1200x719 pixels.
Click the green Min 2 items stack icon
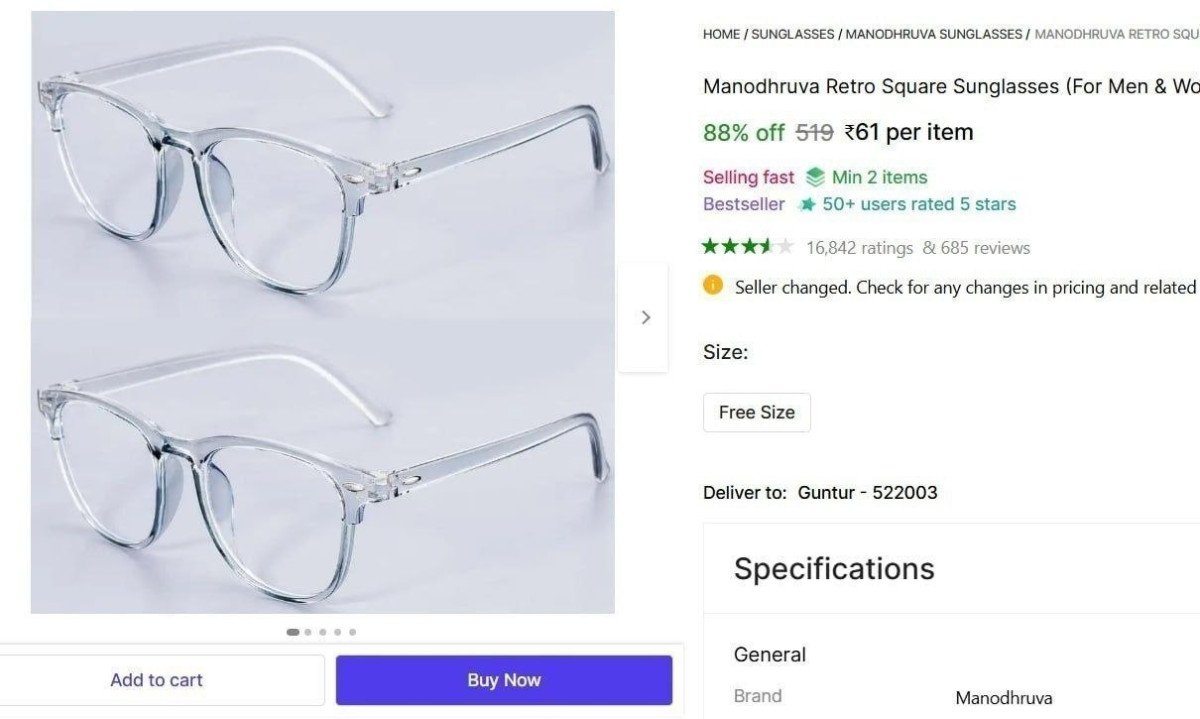[x=816, y=177]
